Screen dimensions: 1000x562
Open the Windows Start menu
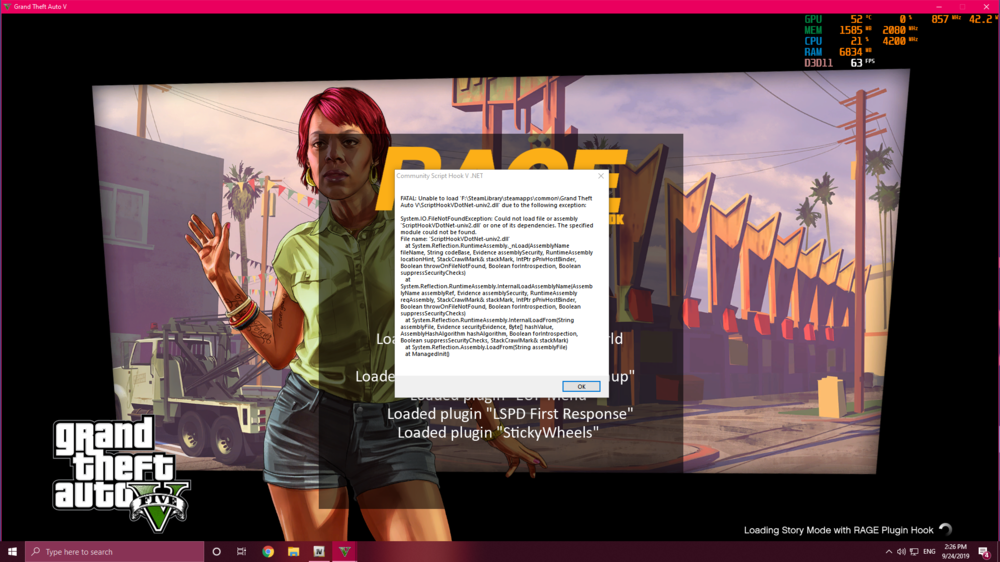pyautogui.click(x=12, y=552)
